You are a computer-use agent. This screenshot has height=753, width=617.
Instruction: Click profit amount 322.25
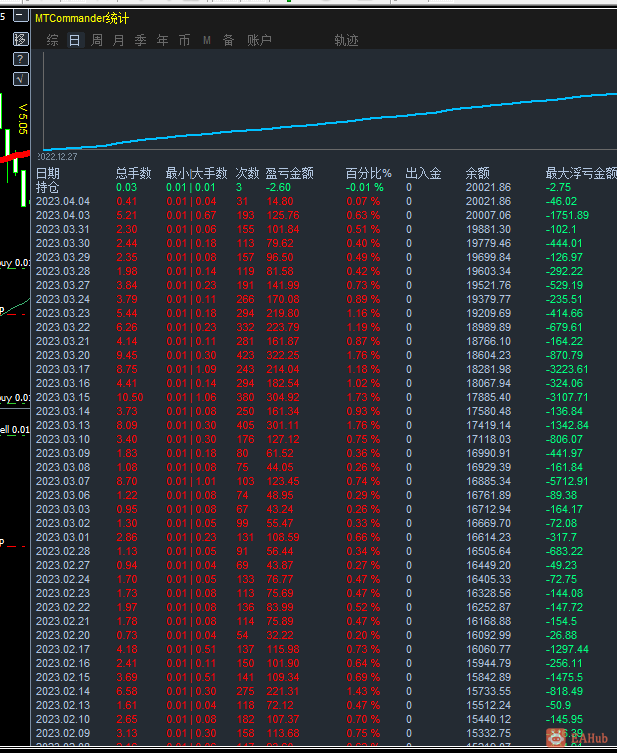pyautogui.click(x=283, y=355)
